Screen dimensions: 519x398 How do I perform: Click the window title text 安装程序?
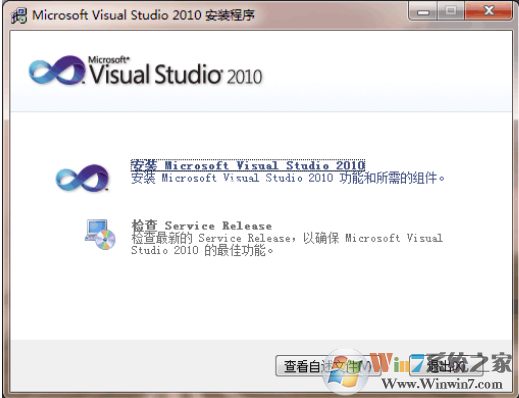pyautogui.click(x=230, y=15)
